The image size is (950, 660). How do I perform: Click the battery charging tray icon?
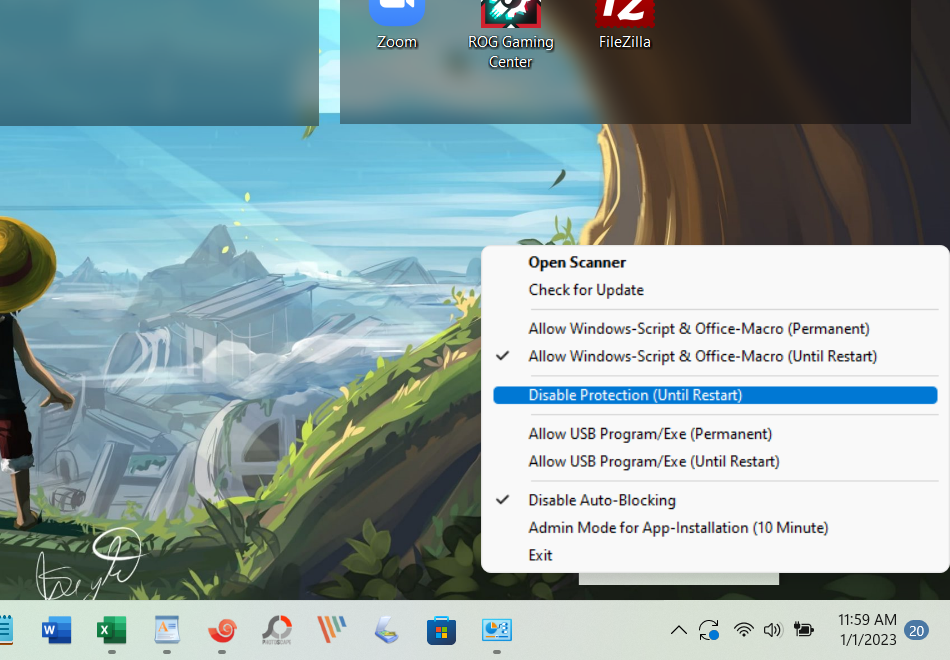coord(803,630)
